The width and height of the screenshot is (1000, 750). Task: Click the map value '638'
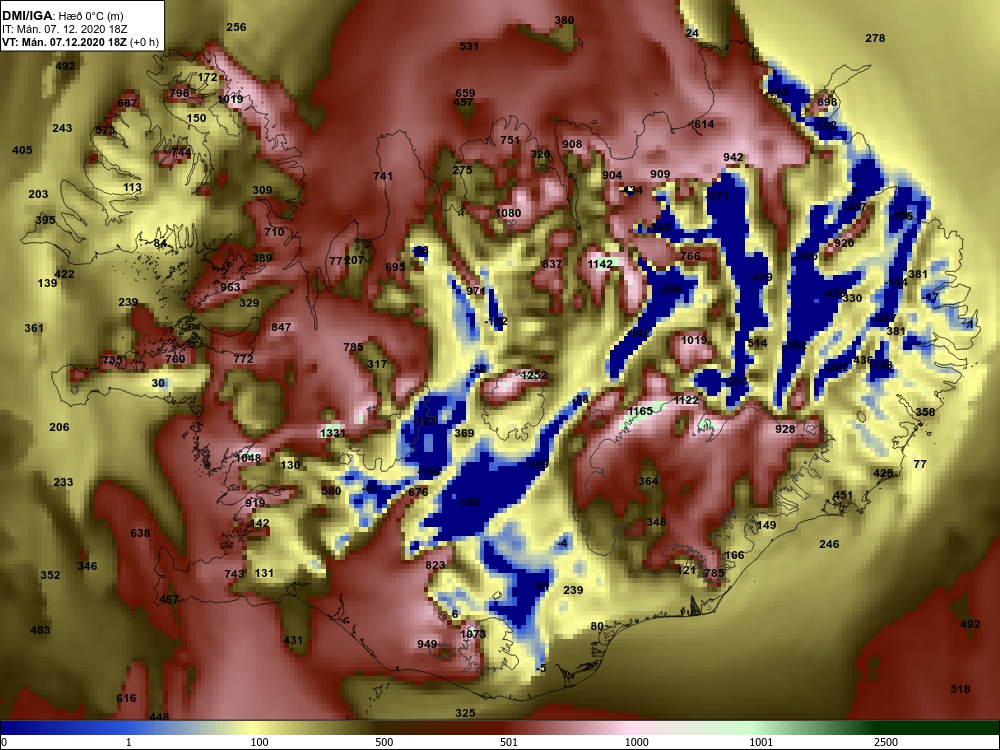[140, 533]
